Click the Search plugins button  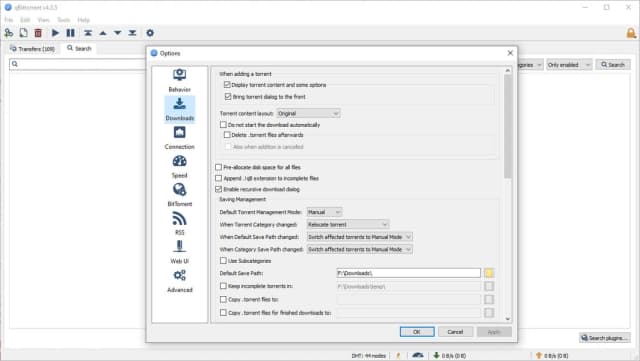point(604,338)
